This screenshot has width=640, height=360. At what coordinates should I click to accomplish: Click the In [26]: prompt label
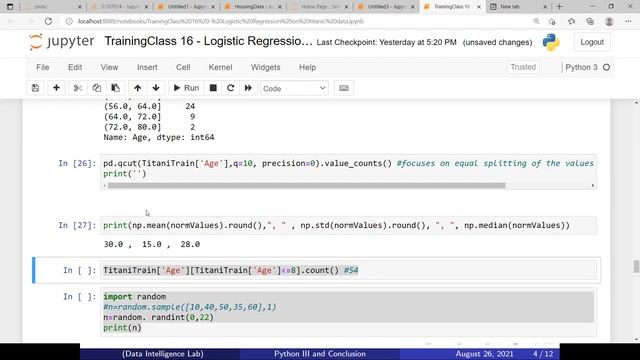77,163
